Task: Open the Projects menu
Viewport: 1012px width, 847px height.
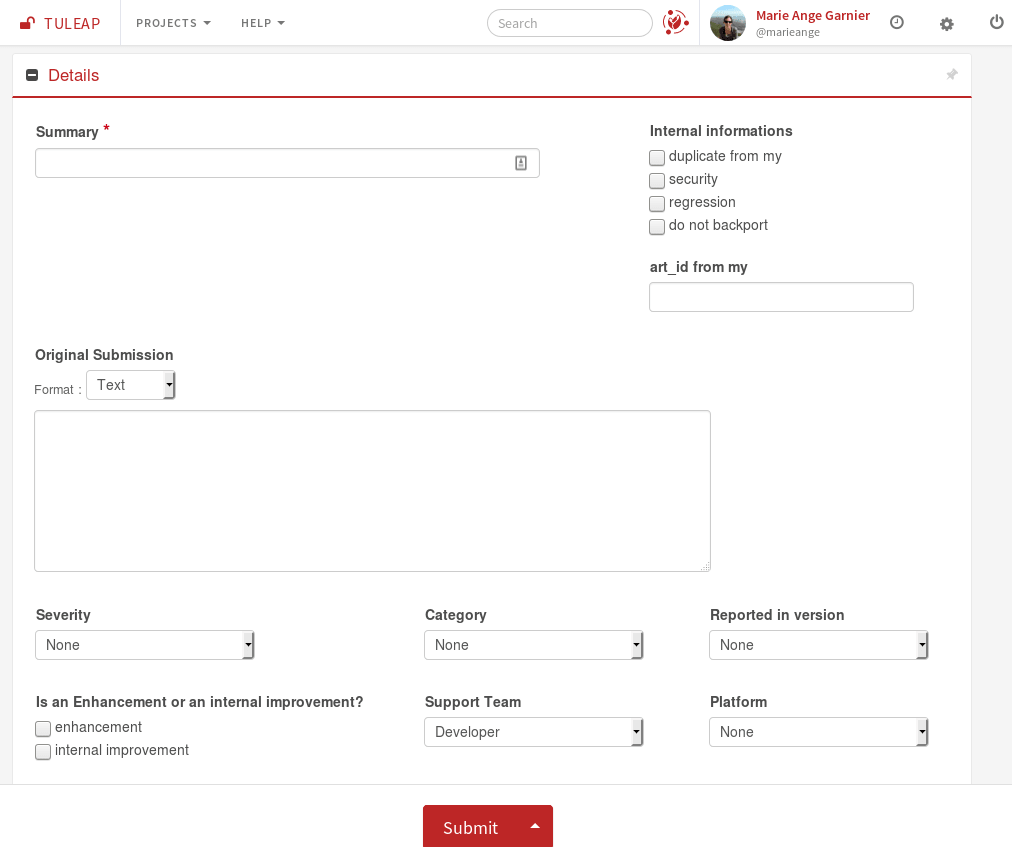Action: coord(173,23)
